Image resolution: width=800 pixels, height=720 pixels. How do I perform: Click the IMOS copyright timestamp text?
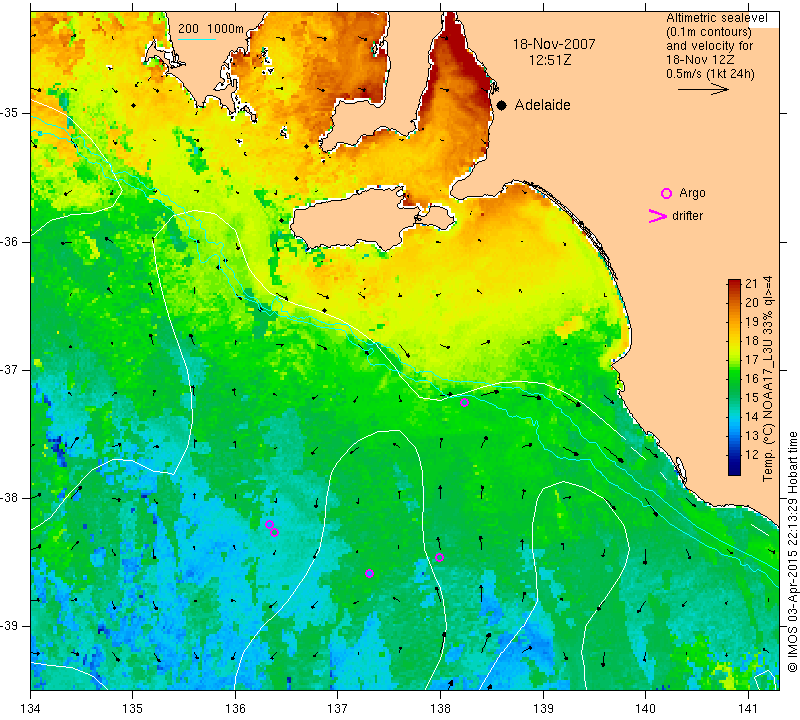(x=792, y=552)
